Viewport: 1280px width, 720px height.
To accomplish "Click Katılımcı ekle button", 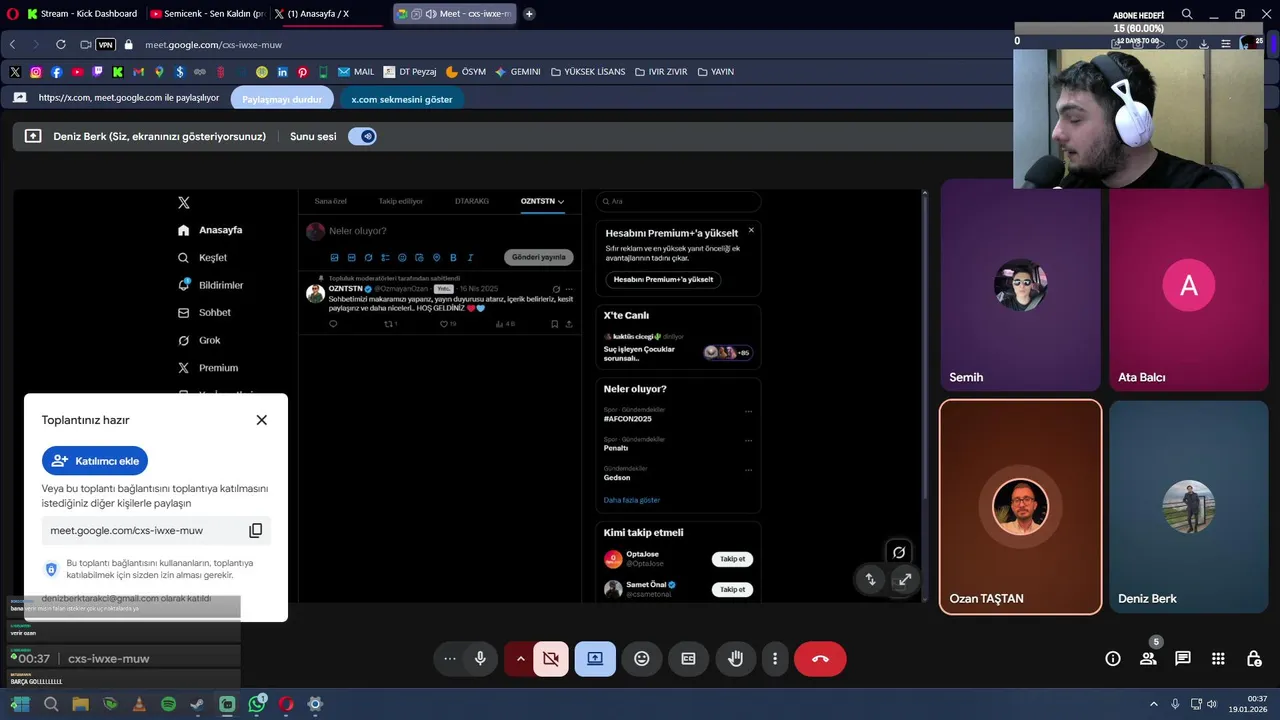I will point(95,461).
